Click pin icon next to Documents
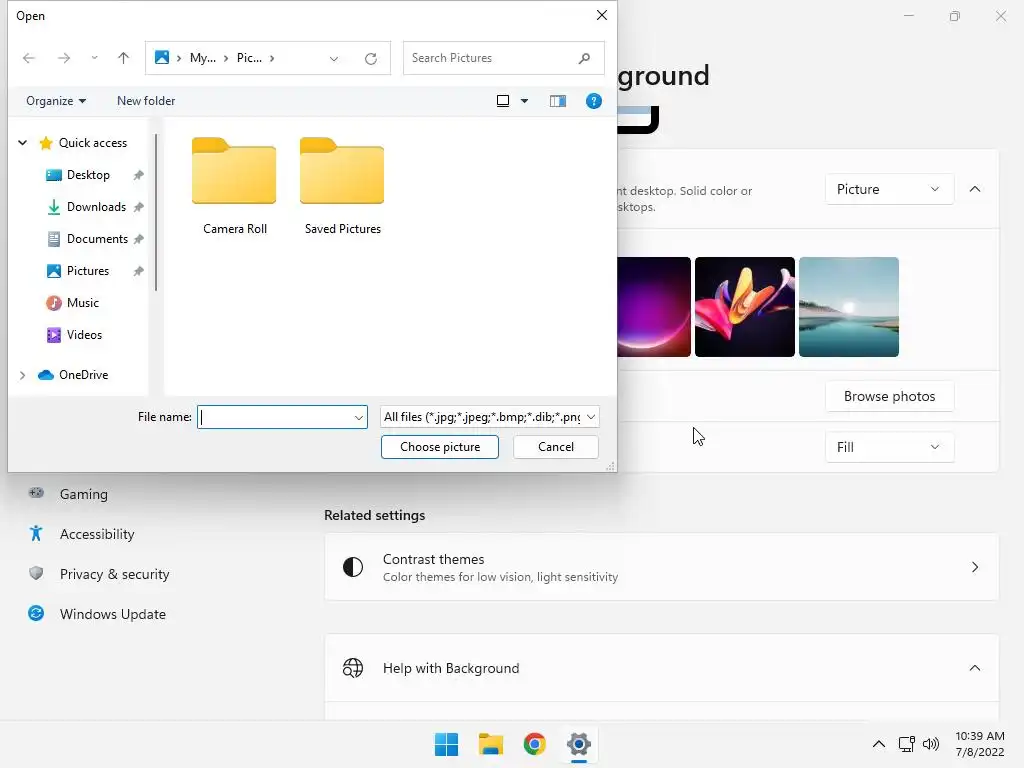Screen dimensions: 1024x768 [x=138, y=239]
